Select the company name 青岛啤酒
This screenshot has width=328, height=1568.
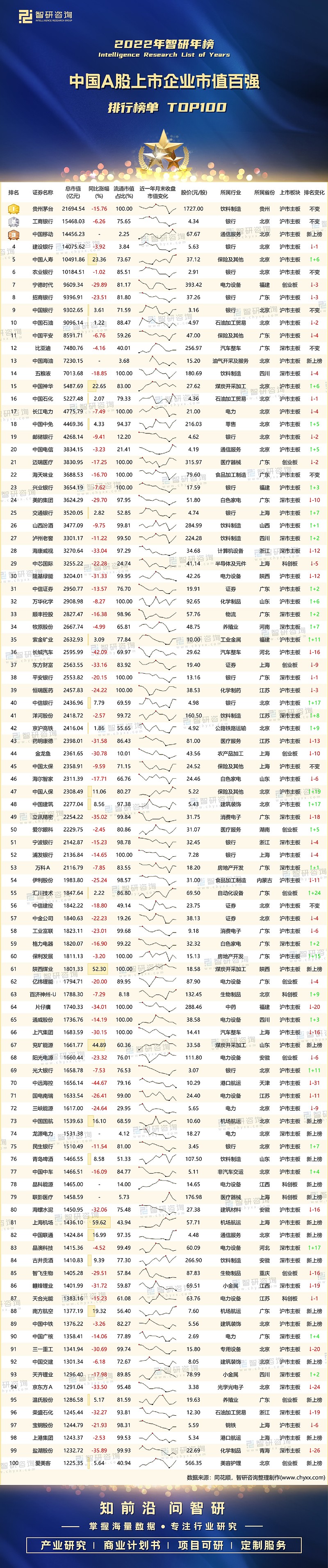[43, 1160]
